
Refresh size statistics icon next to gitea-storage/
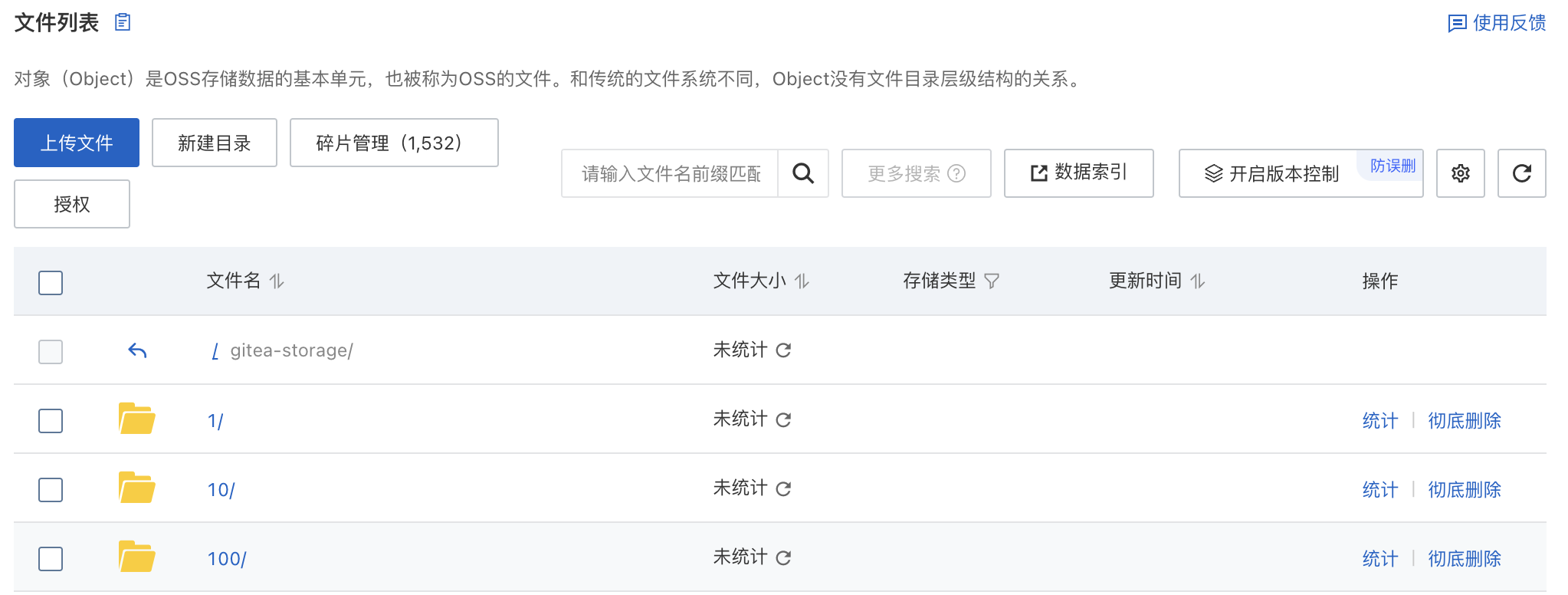782,350
